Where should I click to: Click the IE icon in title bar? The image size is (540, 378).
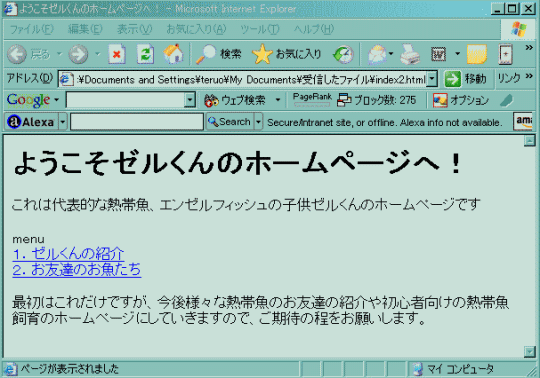click(10, 8)
